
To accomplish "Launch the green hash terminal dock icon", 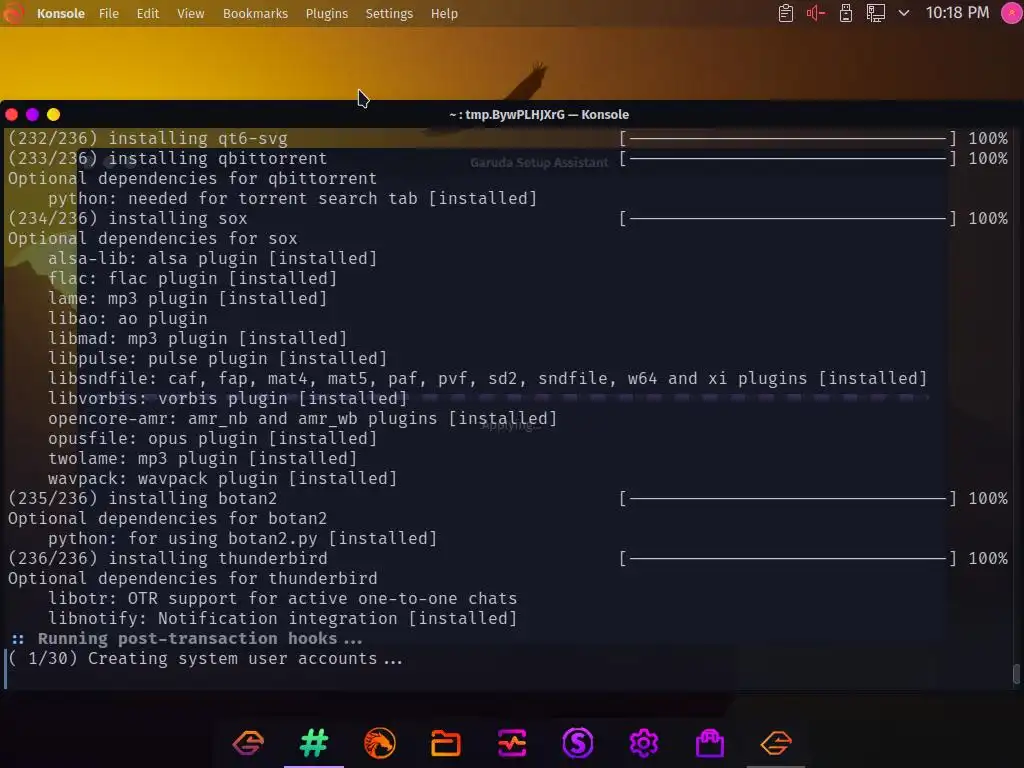I will (x=314, y=743).
